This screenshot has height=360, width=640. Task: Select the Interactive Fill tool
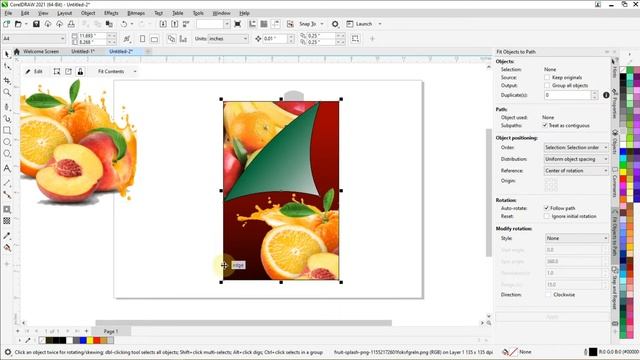tap(7, 248)
